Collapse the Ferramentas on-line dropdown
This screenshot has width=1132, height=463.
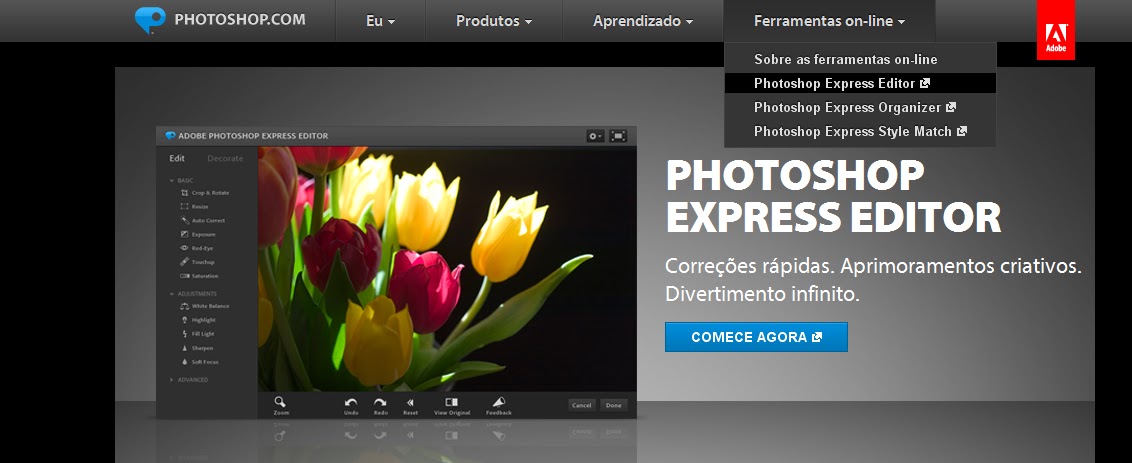coord(830,21)
